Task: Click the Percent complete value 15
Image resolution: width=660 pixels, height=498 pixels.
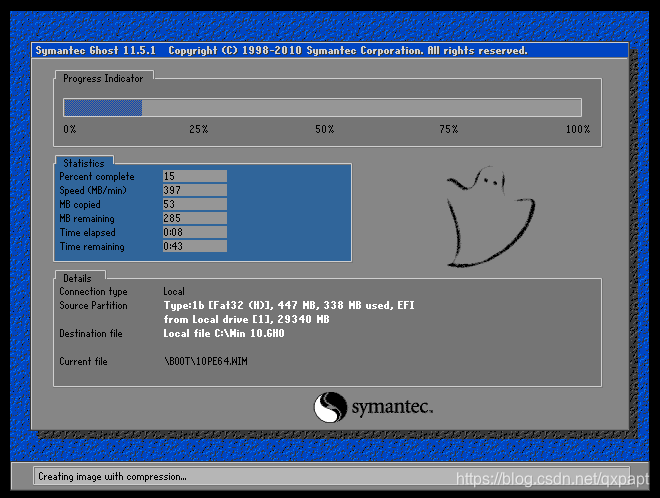Action: (195, 176)
